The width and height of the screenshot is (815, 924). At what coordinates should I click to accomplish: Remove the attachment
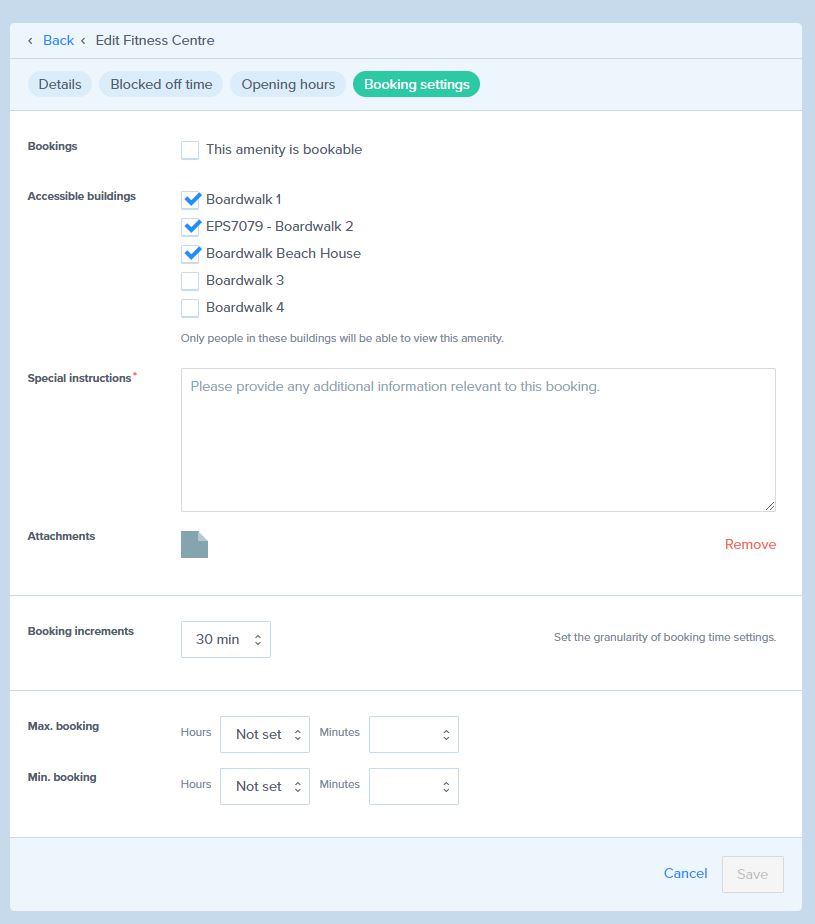coord(750,544)
